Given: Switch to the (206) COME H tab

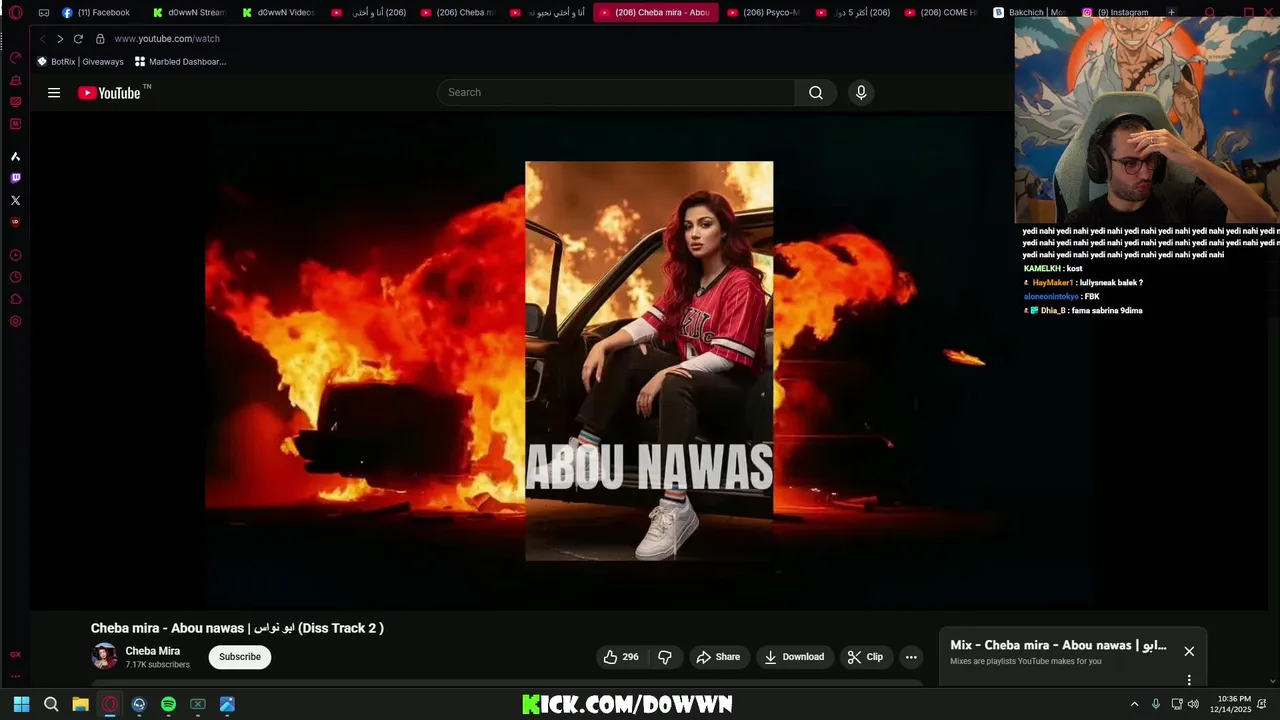Looking at the screenshot, I should (x=941, y=13).
